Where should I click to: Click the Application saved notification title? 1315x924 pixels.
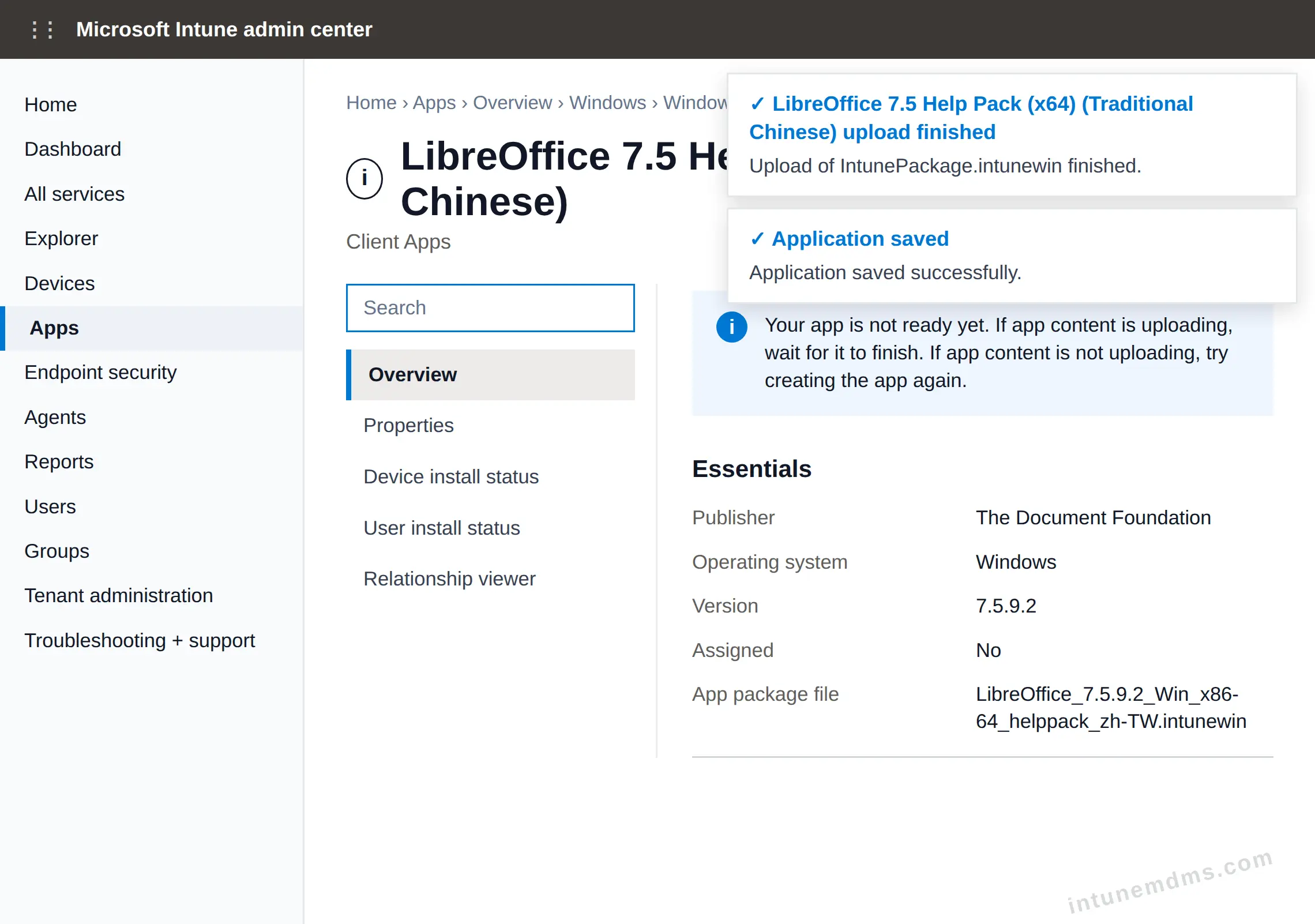pyautogui.click(x=849, y=239)
